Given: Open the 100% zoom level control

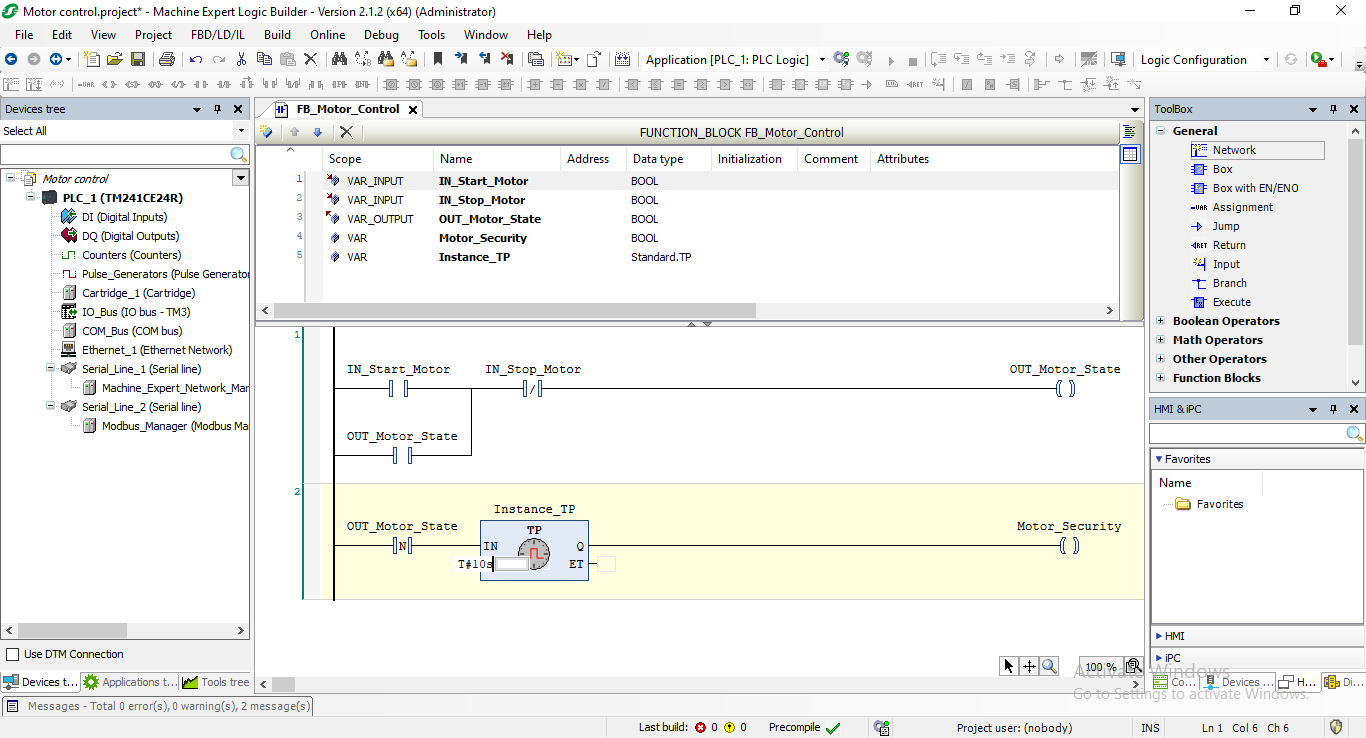Looking at the screenshot, I should [1099, 666].
